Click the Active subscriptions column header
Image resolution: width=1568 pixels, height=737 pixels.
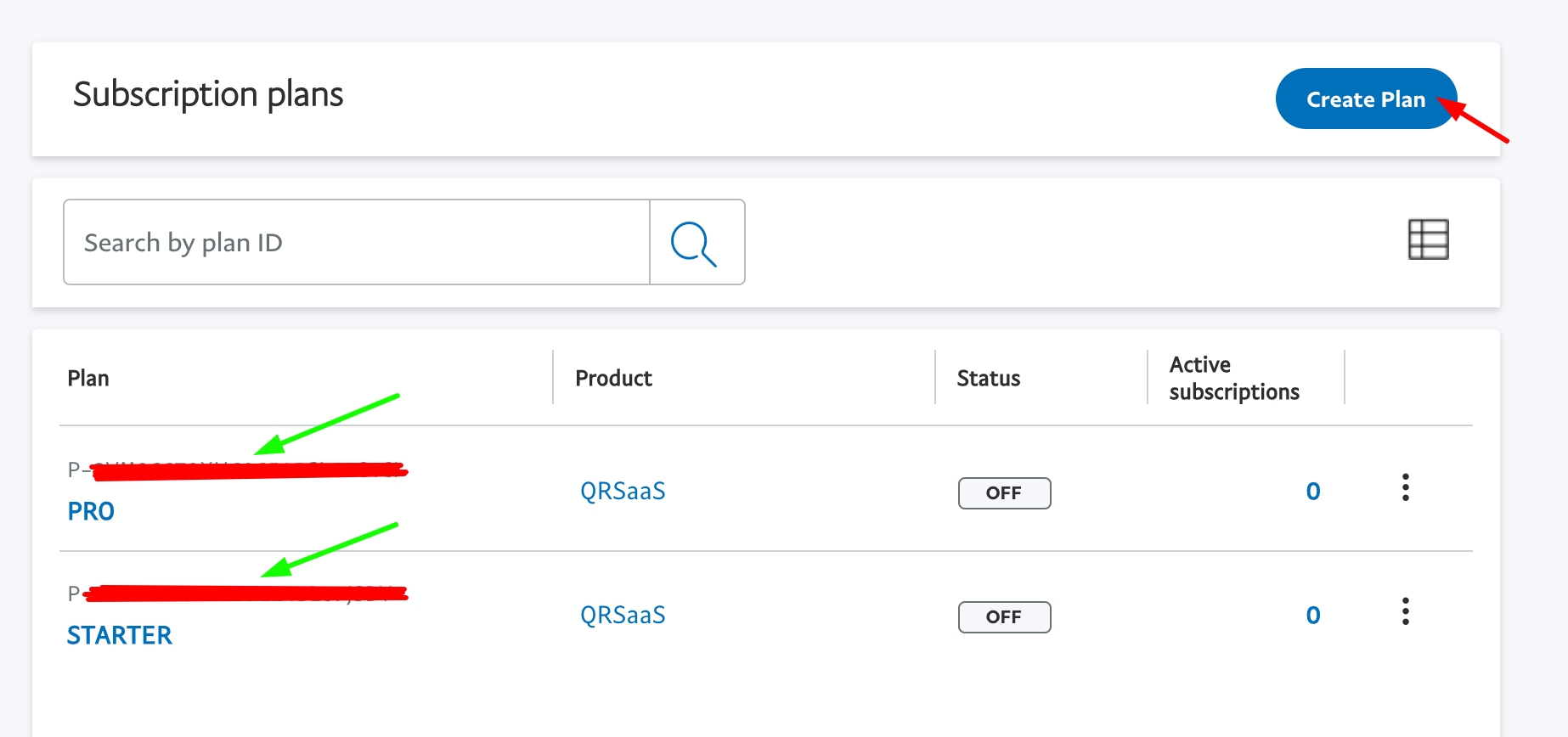pos(1233,378)
